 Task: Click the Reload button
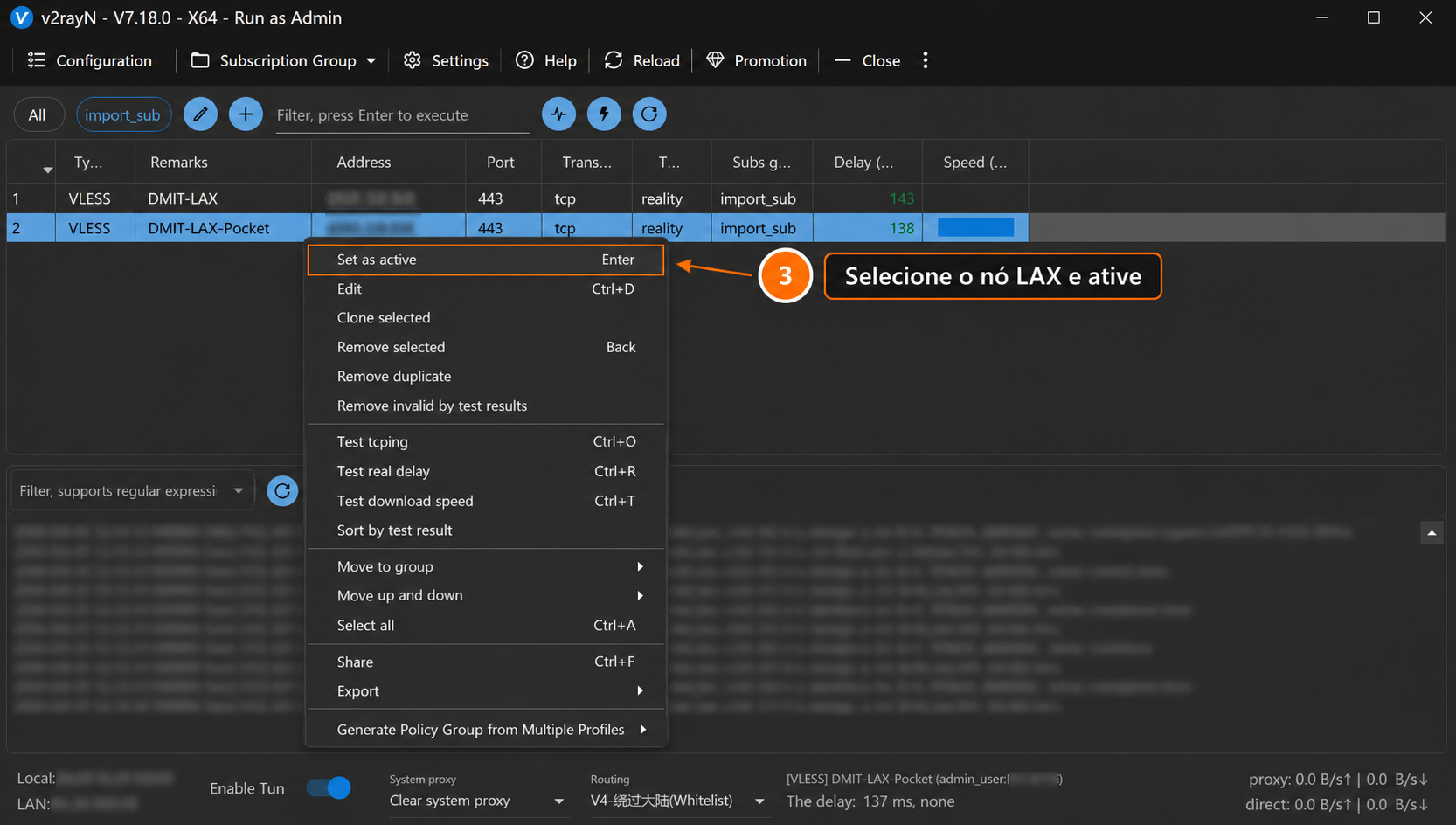[641, 60]
